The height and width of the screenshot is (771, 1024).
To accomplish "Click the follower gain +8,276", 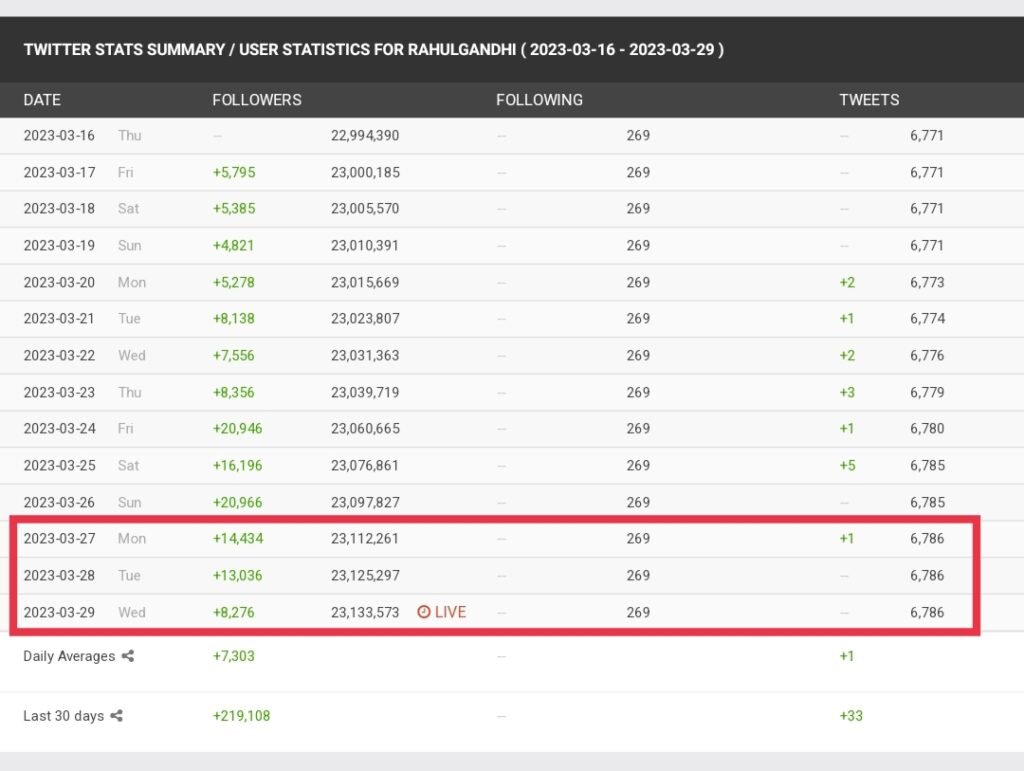I will 234,612.
